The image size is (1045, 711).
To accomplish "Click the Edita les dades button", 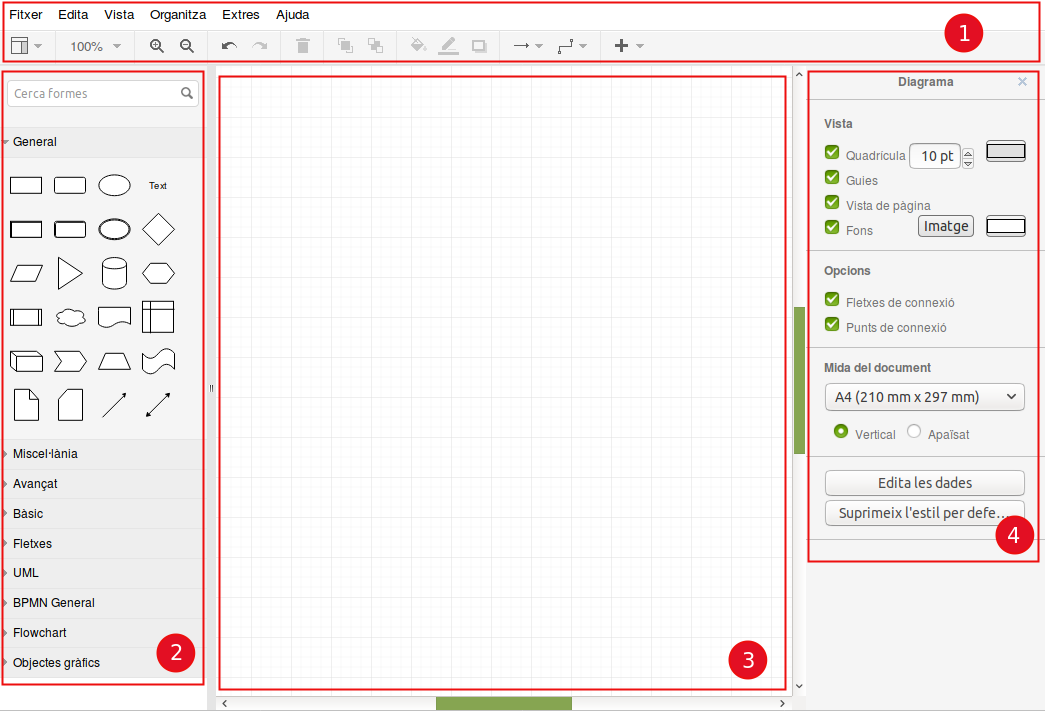I will tap(924, 483).
